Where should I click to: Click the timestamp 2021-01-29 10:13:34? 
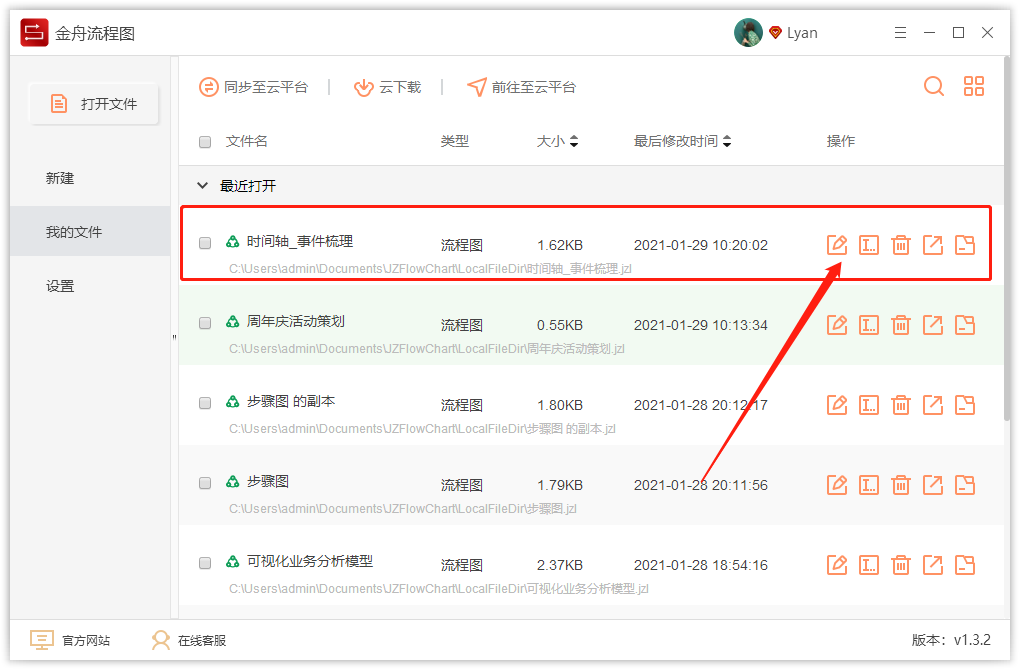pyautogui.click(x=701, y=325)
